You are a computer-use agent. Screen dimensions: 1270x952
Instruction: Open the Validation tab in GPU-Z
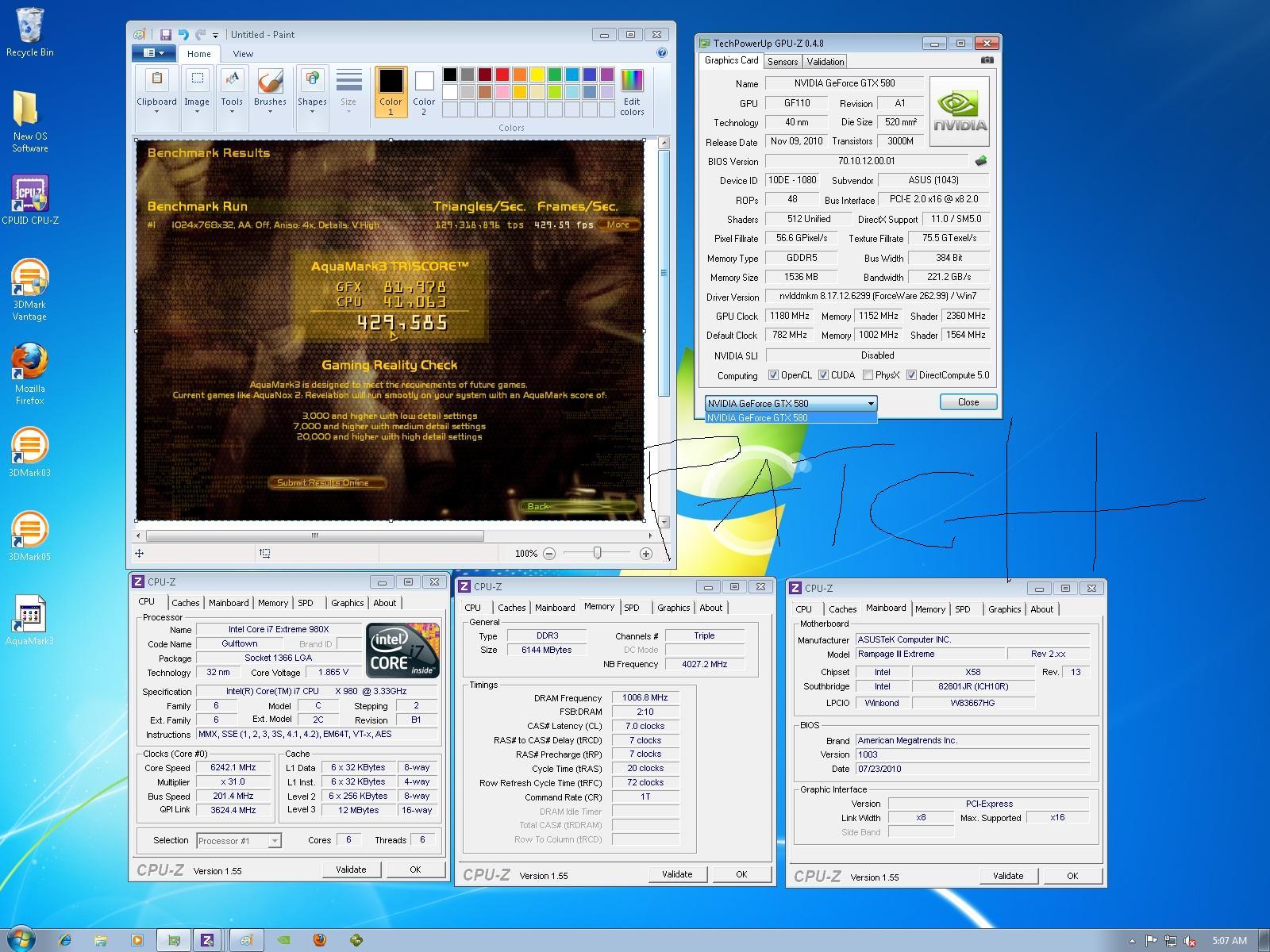[825, 61]
